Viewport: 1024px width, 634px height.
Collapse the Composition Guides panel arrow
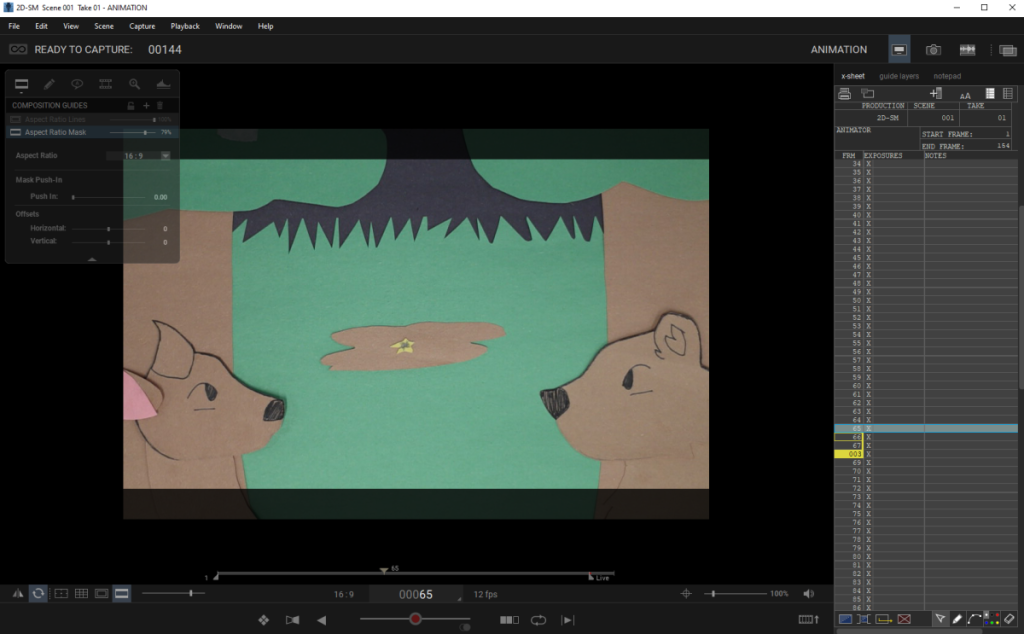click(x=92, y=259)
